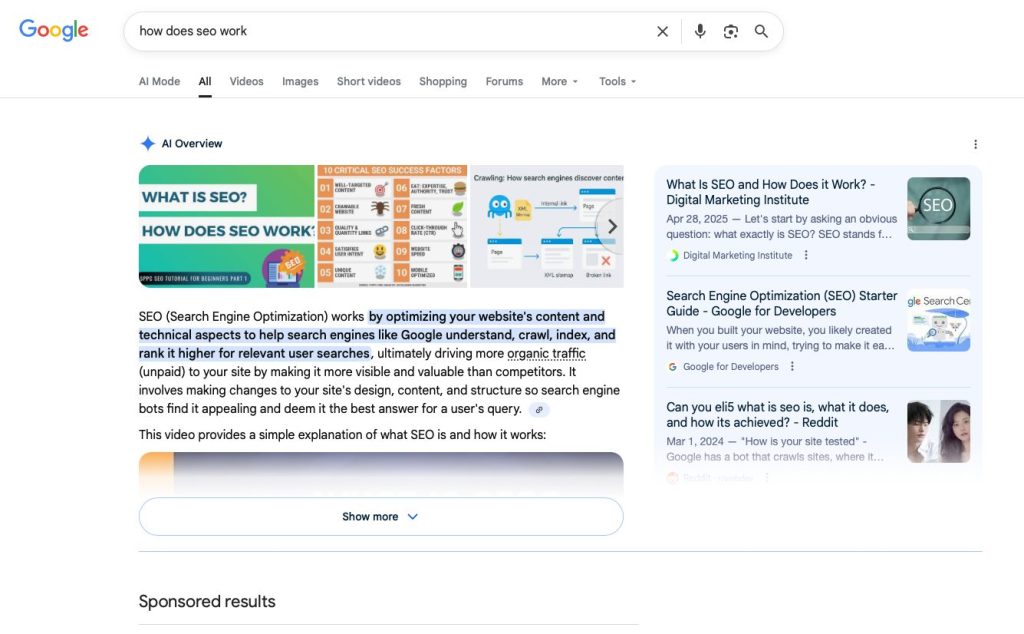
Task: Expand AI Overview with Show more
Action: coord(381,516)
